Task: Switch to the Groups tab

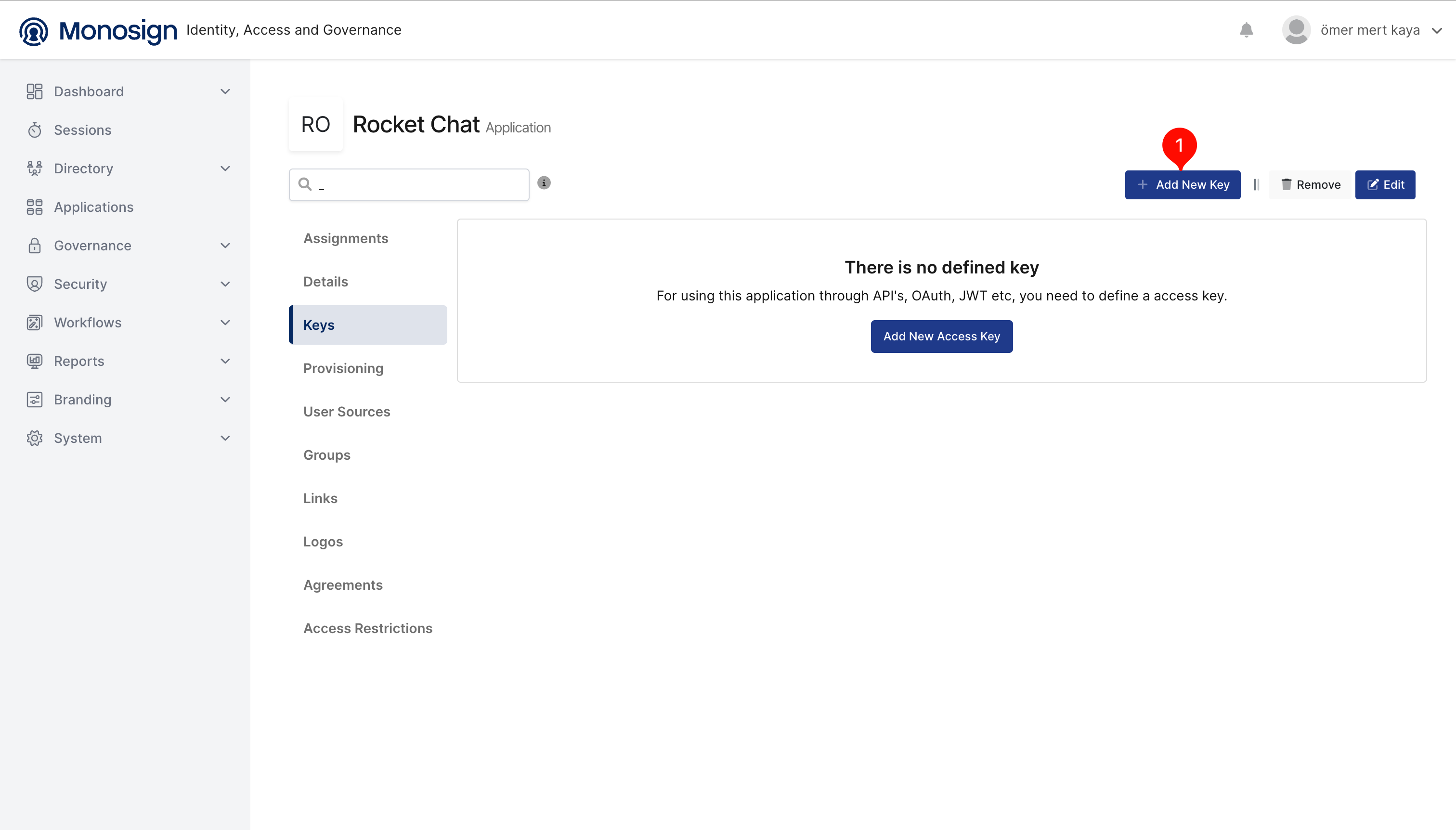Action: click(x=368, y=455)
